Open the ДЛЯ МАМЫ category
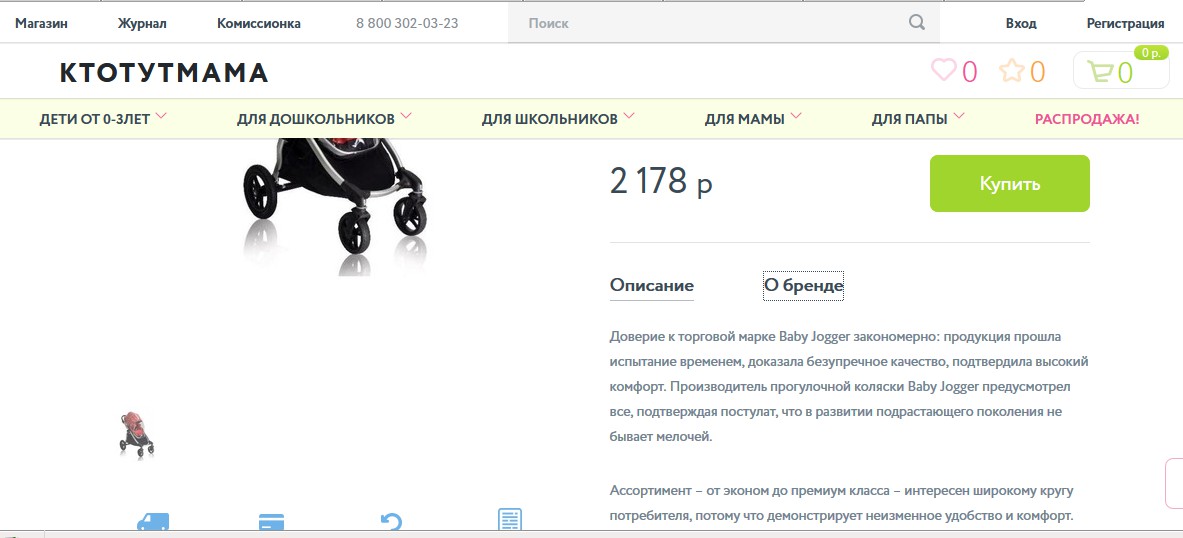 (x=745, y=119)
